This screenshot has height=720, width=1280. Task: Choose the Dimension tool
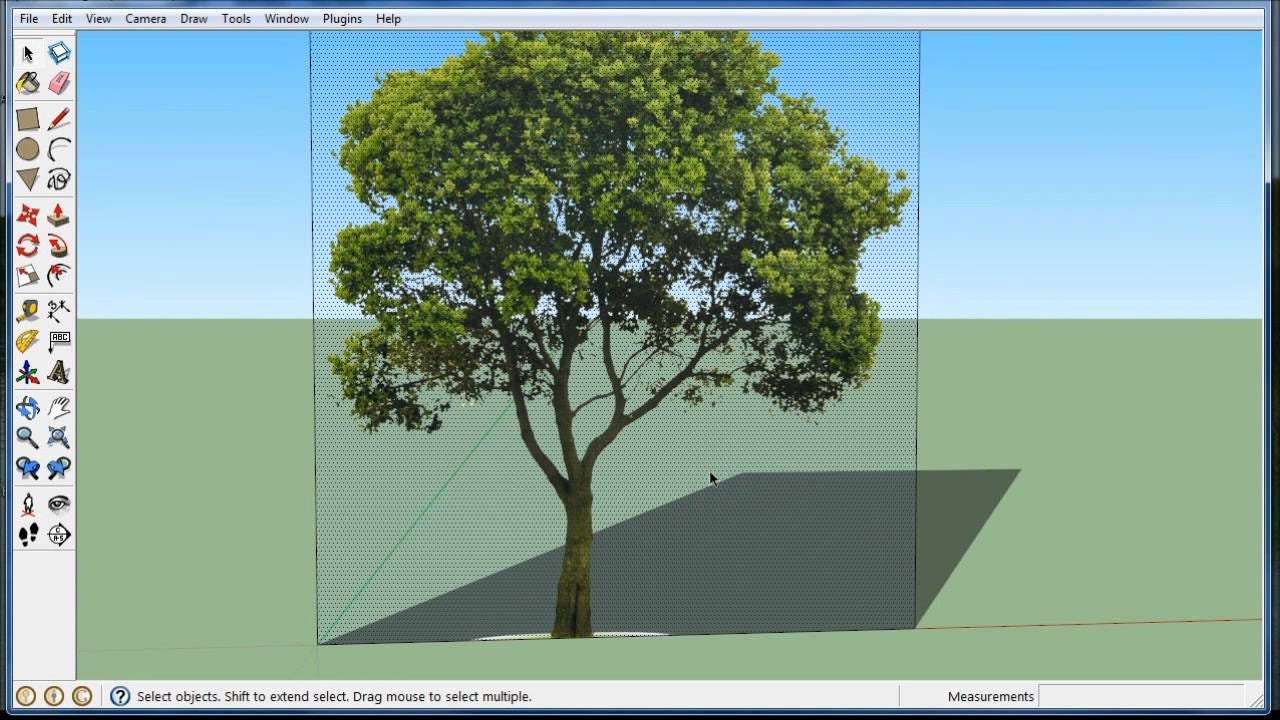(59, 311)
